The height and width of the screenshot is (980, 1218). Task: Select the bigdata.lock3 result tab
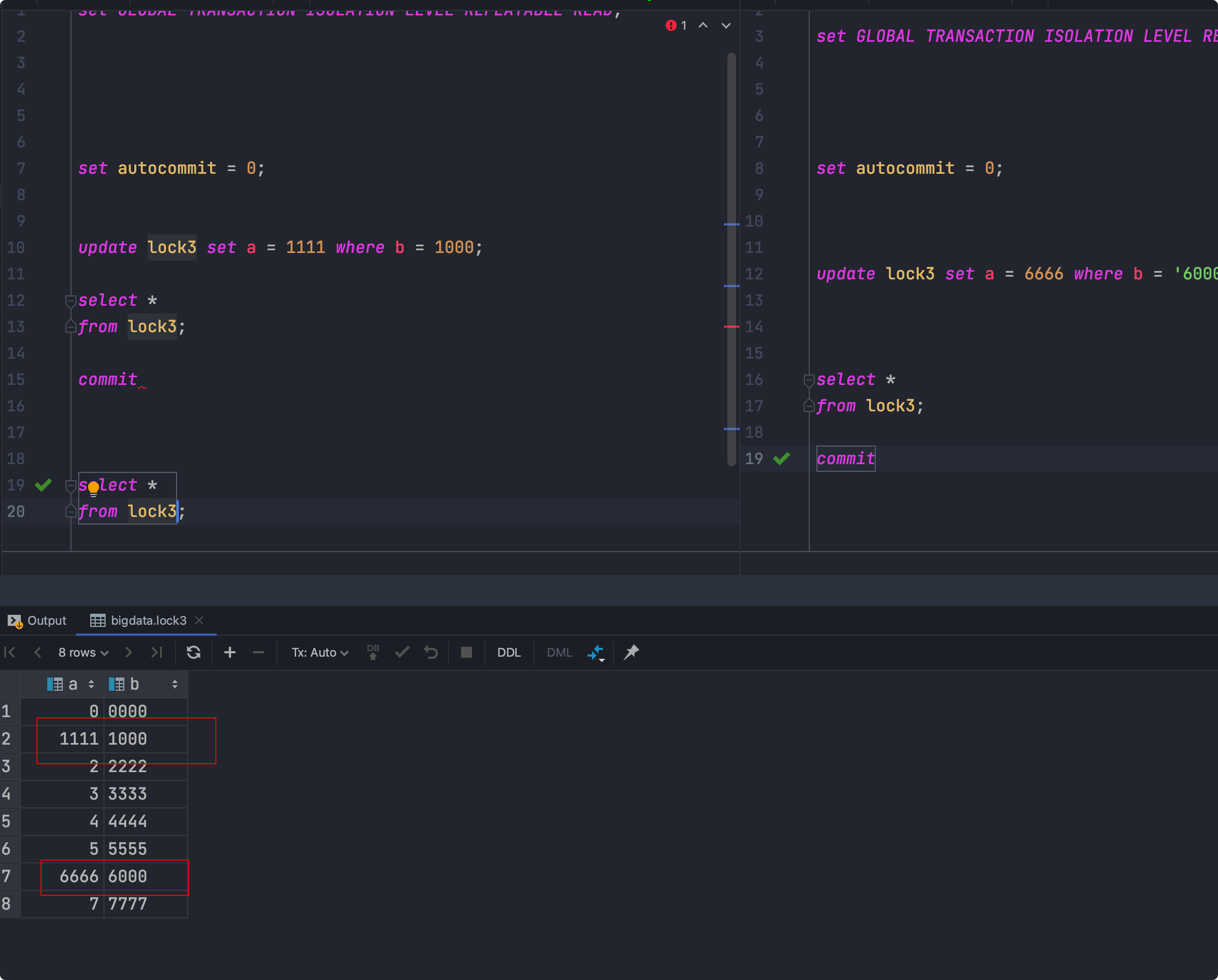tap(148, 620)
